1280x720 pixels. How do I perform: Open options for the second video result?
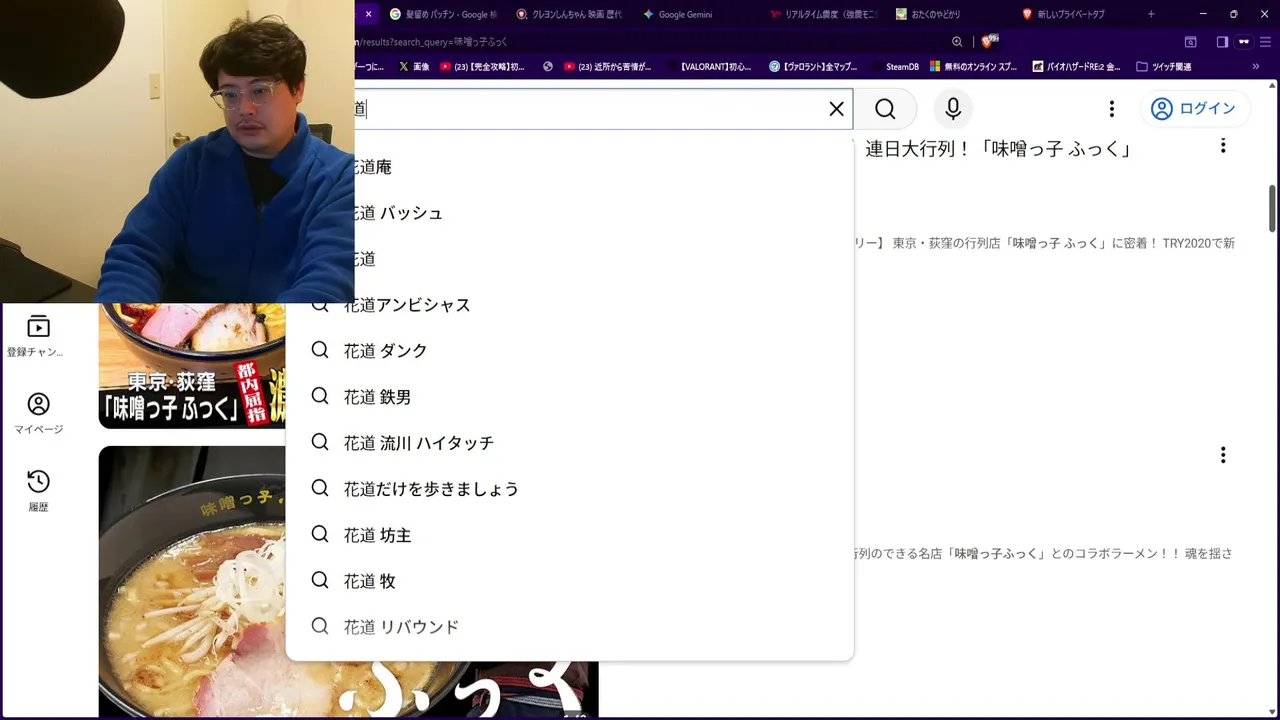tap(1222, 455)
